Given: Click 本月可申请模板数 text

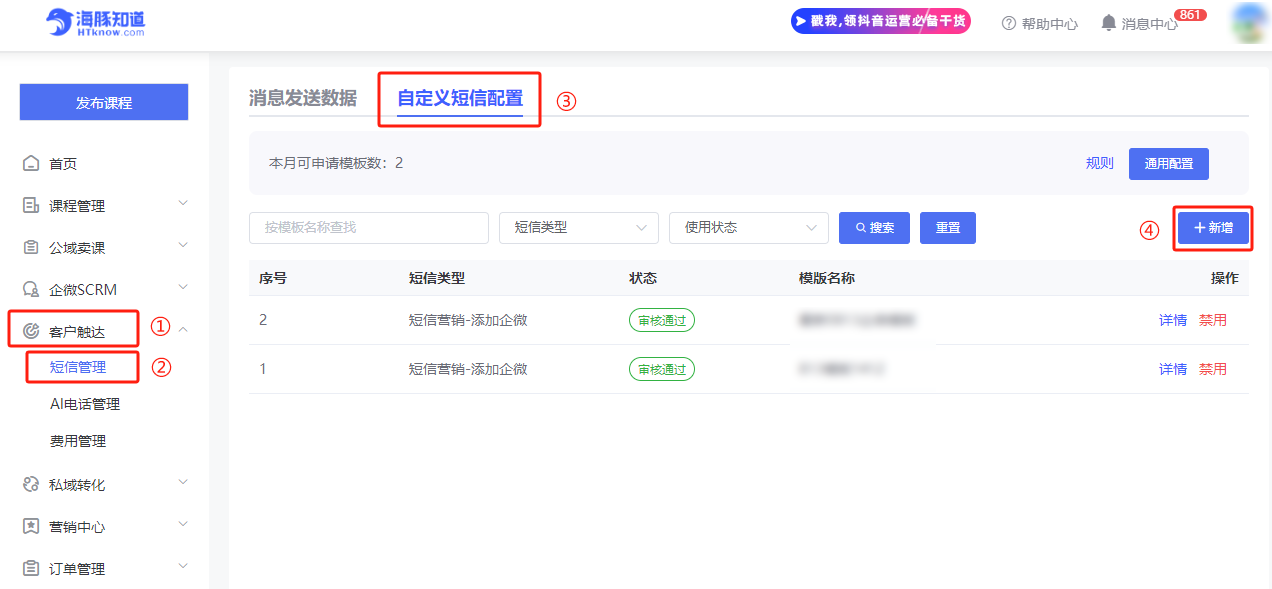Looking at the screenshot, I should [x=336, y=163].
